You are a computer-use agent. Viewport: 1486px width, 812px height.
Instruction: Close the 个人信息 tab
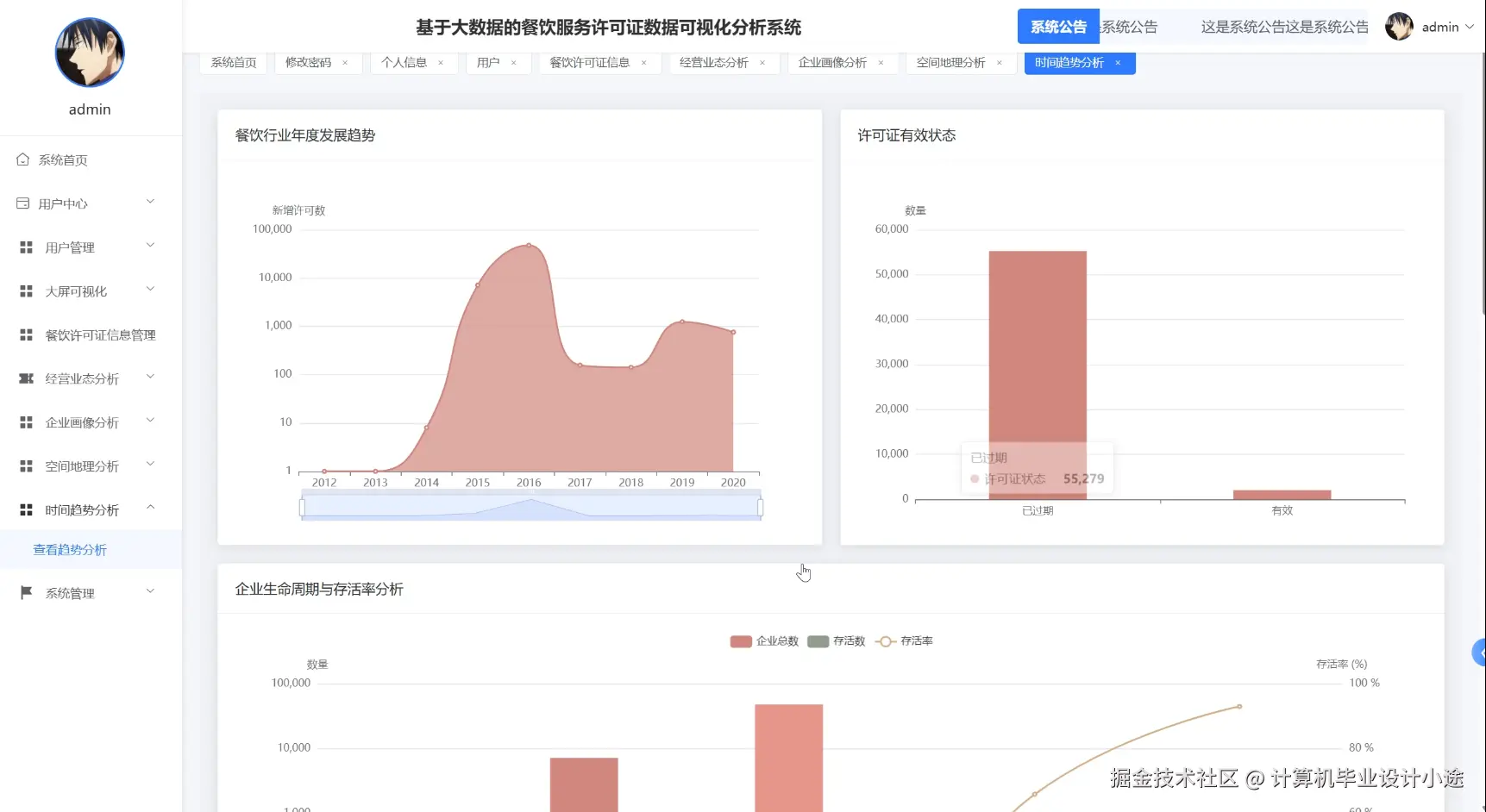coord(441,62)
